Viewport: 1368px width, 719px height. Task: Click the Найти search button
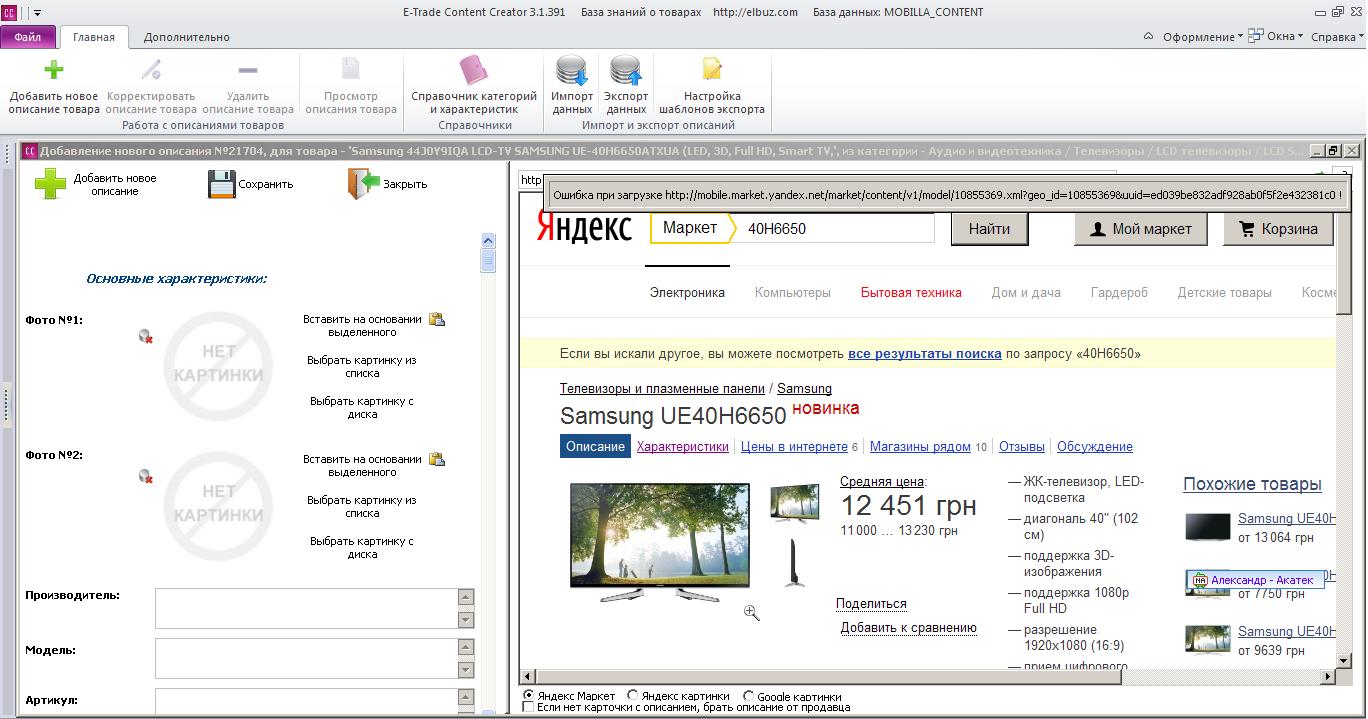coord(989,229)
